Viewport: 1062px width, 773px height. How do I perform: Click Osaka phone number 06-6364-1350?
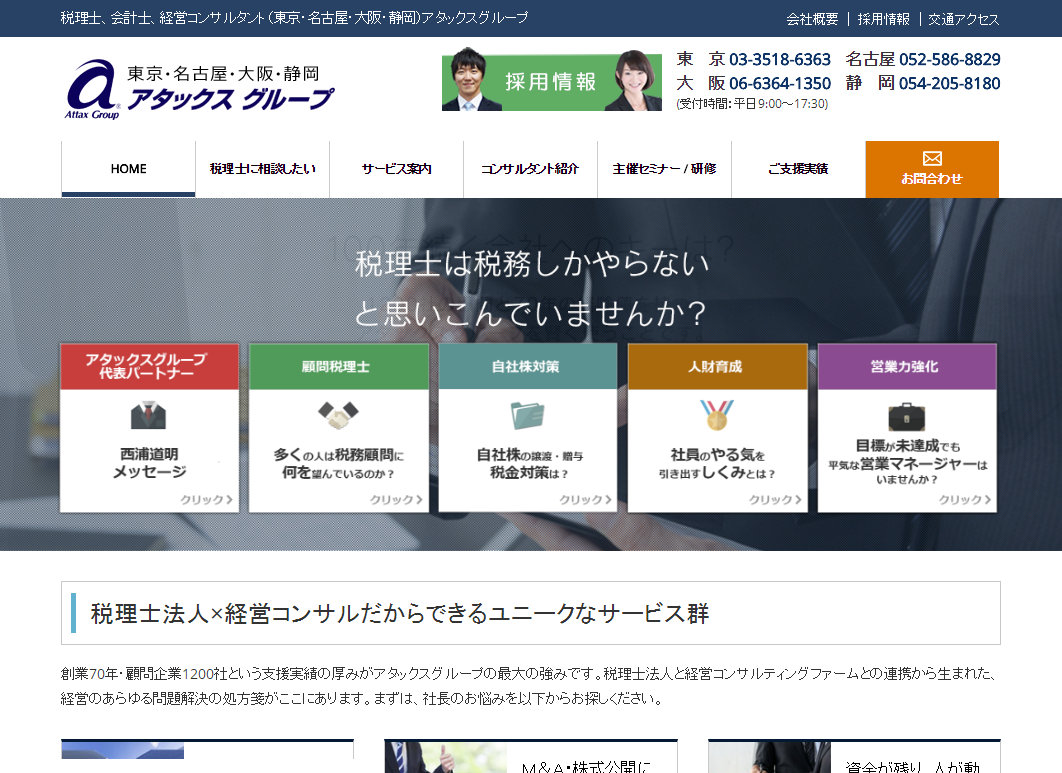click(780, 83)
